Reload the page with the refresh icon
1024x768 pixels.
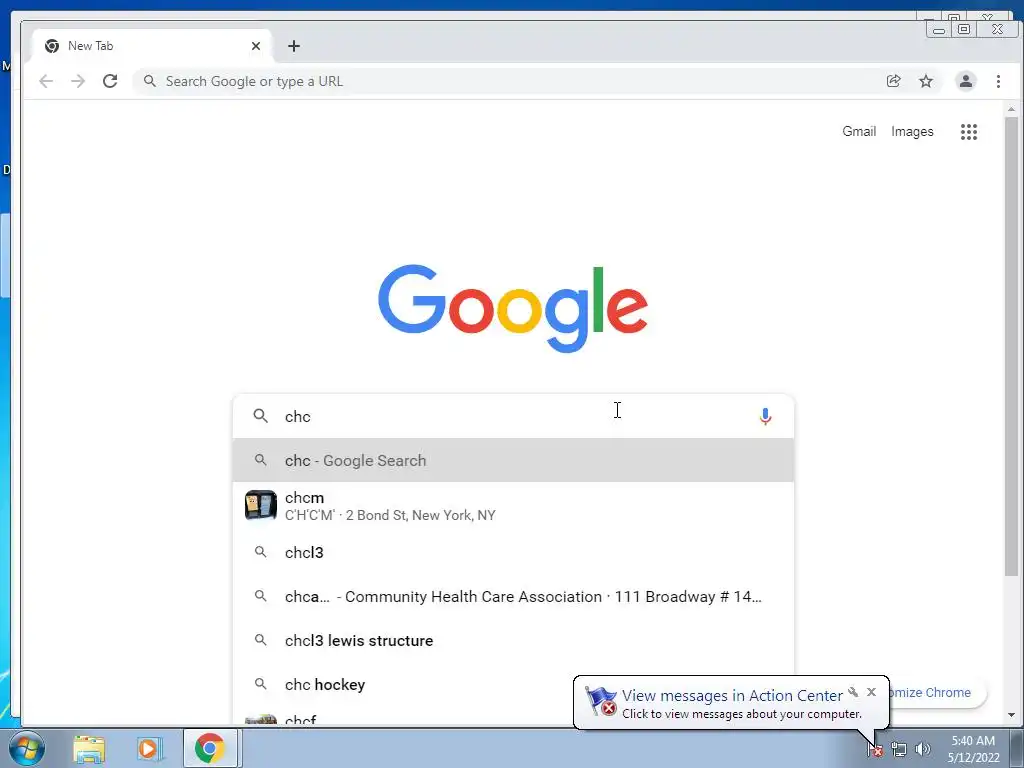110,81
